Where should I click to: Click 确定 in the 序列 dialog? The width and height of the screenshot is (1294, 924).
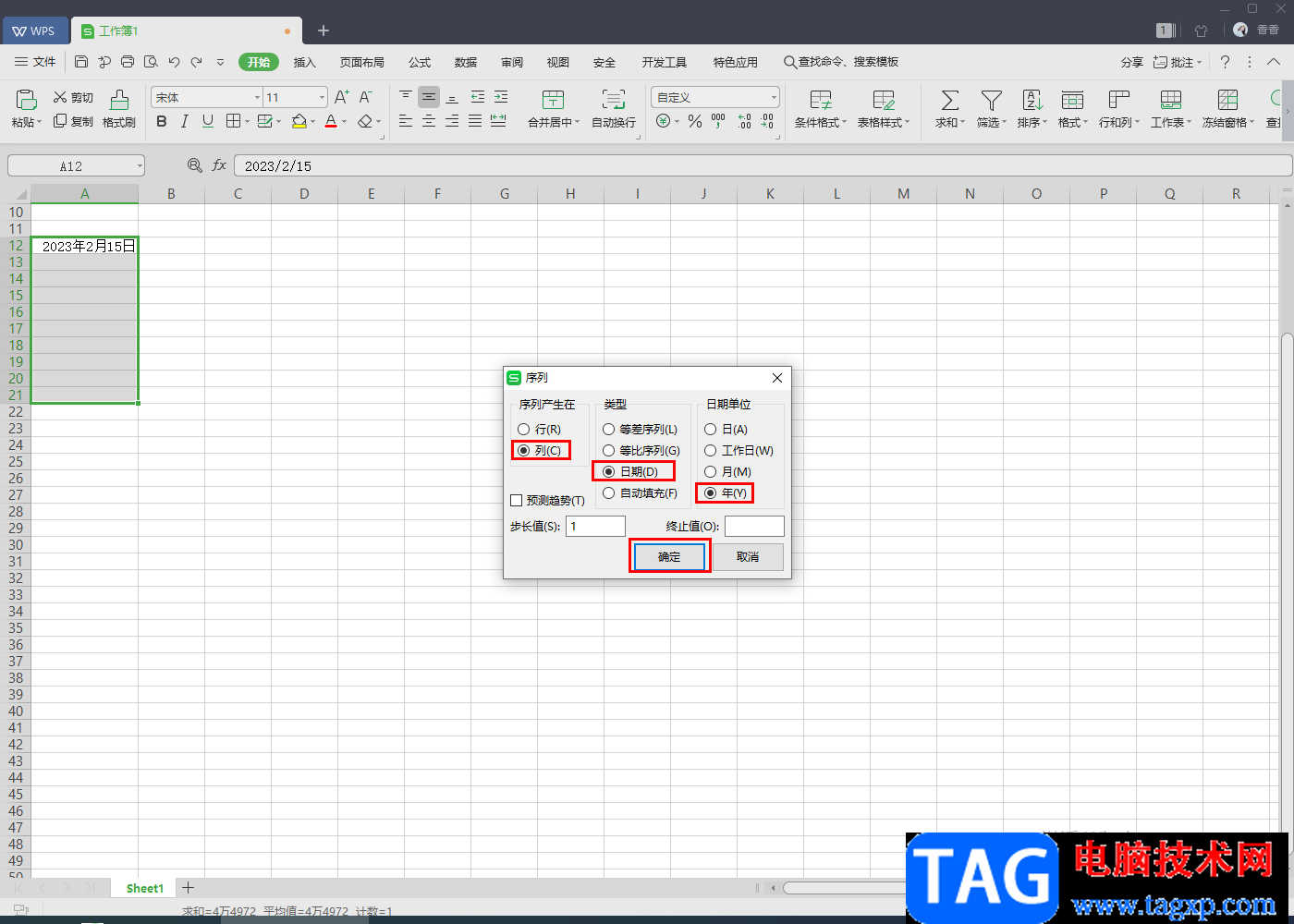[669, 557]
